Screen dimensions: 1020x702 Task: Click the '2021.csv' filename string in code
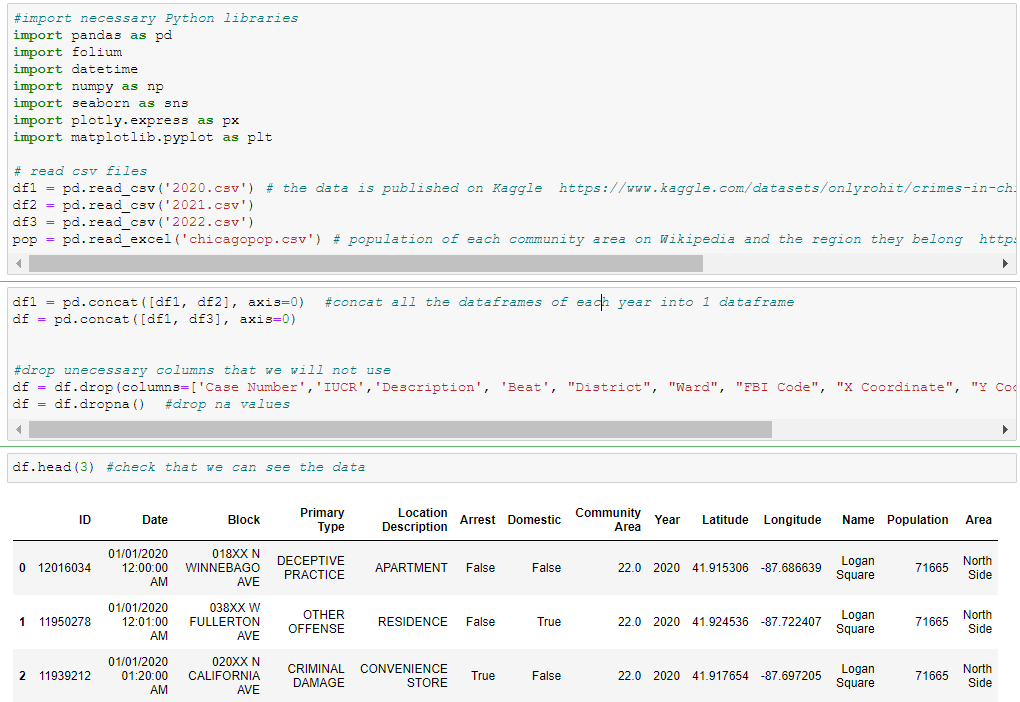[205, 205]
